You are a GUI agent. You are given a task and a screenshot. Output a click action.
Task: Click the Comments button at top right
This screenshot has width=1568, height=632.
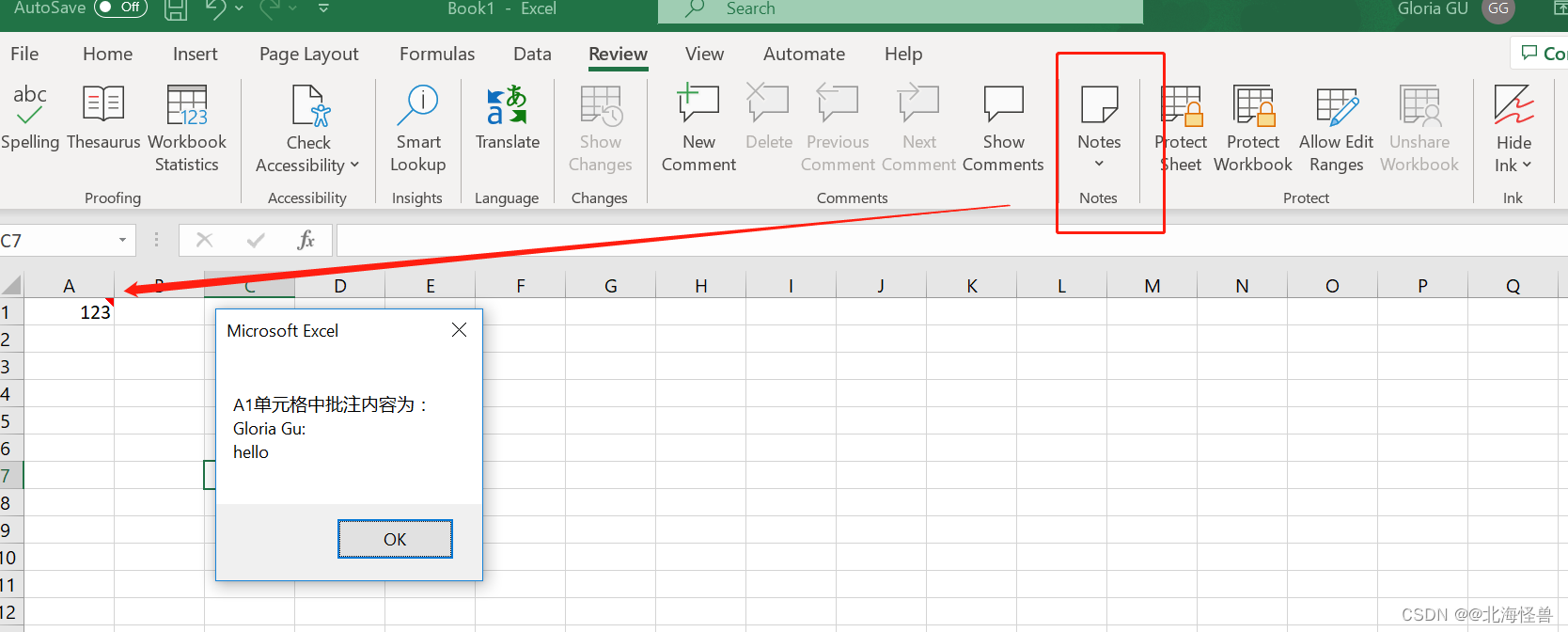pyautogui.click(x=1542, y=54)
